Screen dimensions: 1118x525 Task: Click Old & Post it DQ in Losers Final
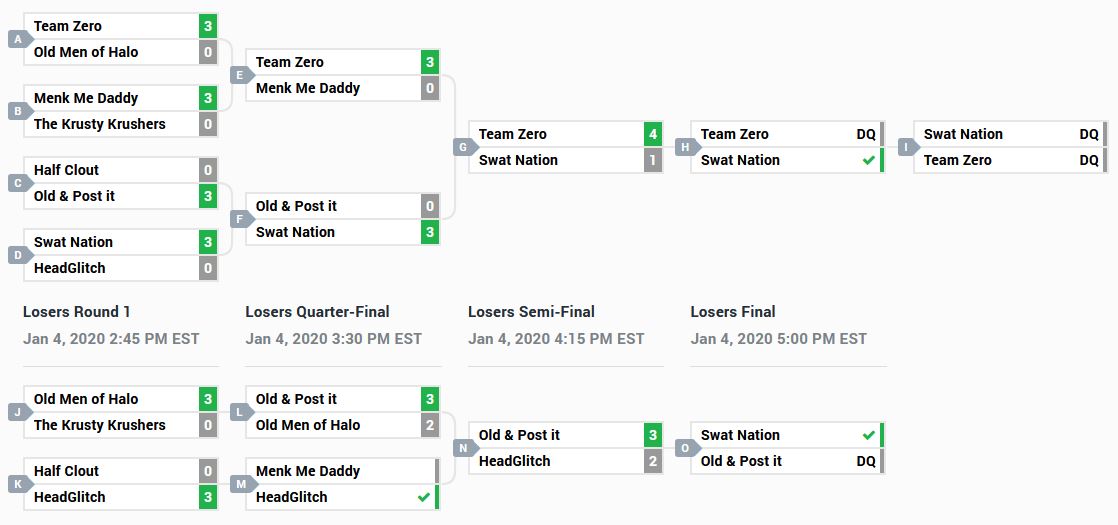point(866,462)
